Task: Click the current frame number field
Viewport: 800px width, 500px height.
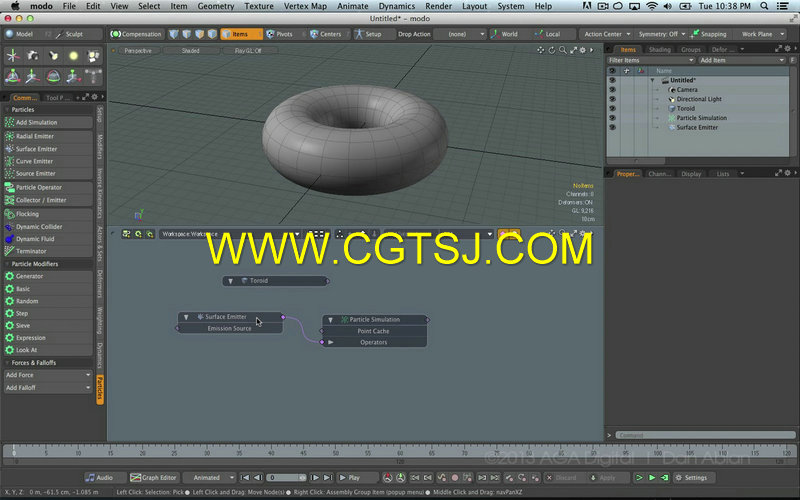Action: (x=287, y=478)
